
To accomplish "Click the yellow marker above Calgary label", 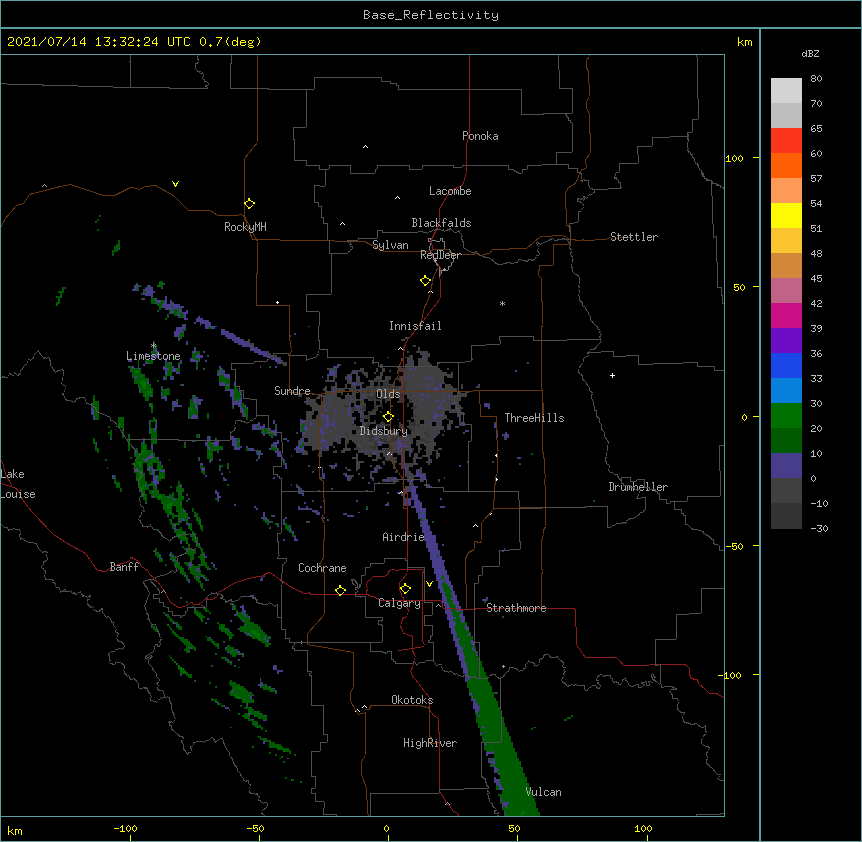I will (x=405, y=589).
